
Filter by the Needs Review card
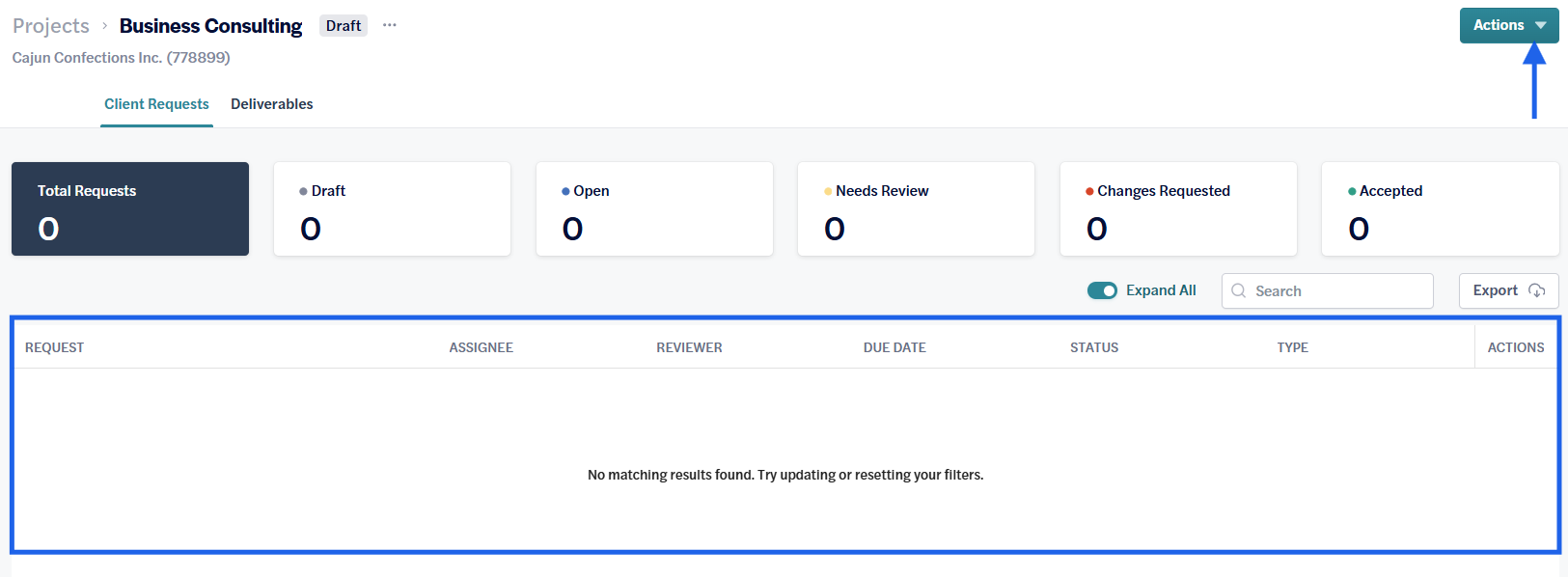[916, 208]
